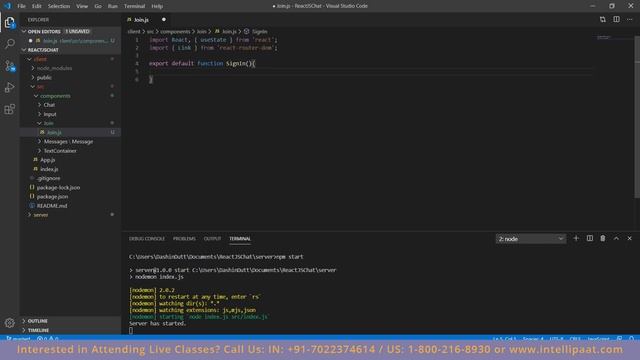This screenshot has height=360, width=640.
Task: Click the components breadcrumb segment
Action: (175, 31)
